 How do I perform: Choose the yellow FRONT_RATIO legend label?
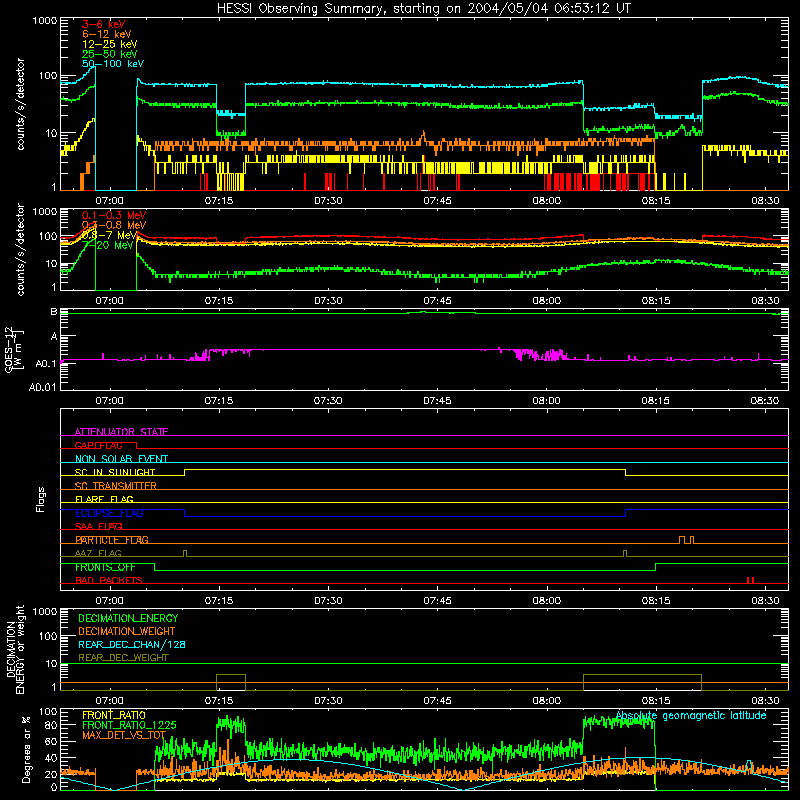tap(114, 715)
